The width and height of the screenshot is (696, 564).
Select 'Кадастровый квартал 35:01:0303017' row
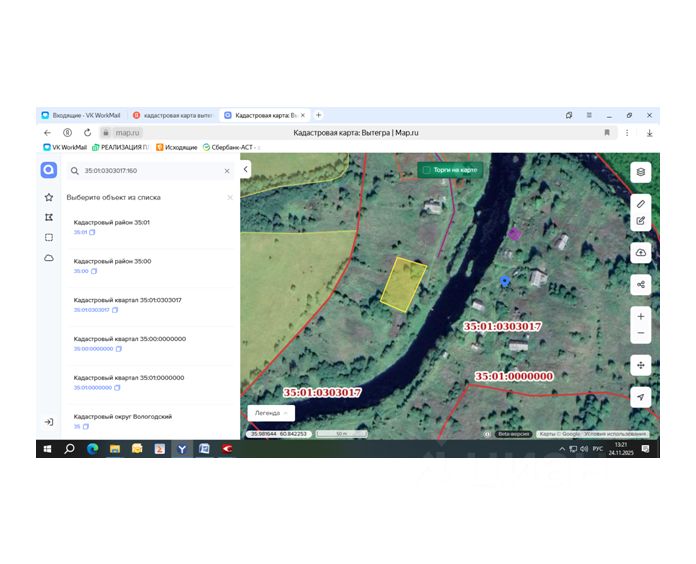point(151,305)
